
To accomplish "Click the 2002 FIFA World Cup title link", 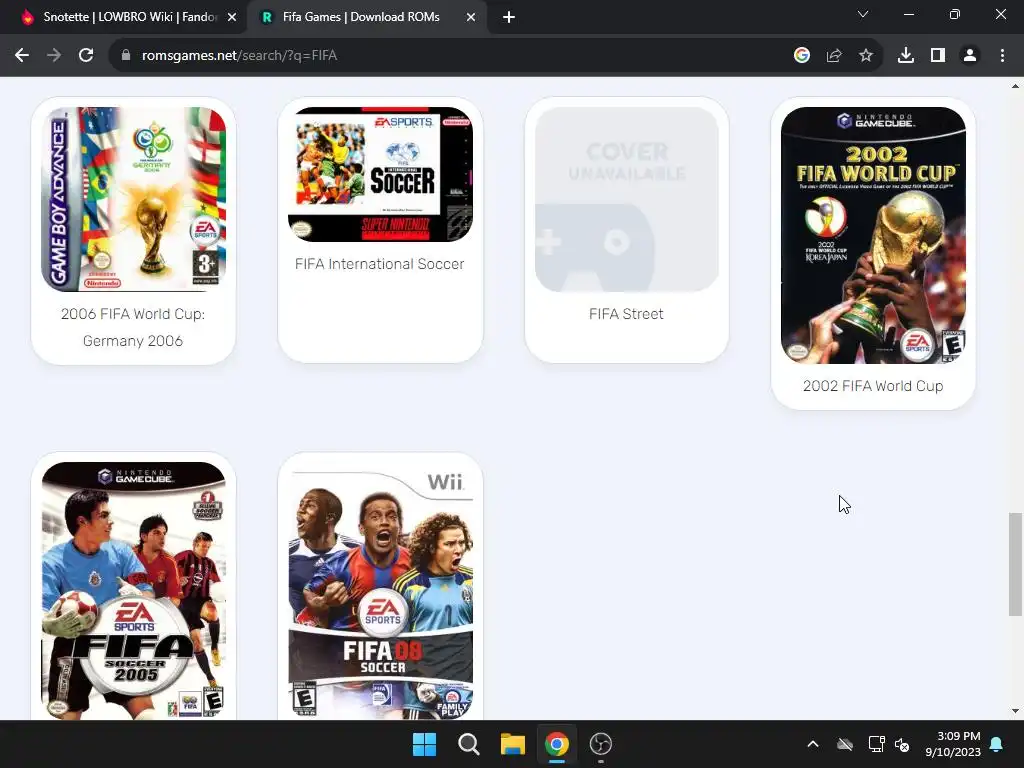I will (x=873, y=386).
